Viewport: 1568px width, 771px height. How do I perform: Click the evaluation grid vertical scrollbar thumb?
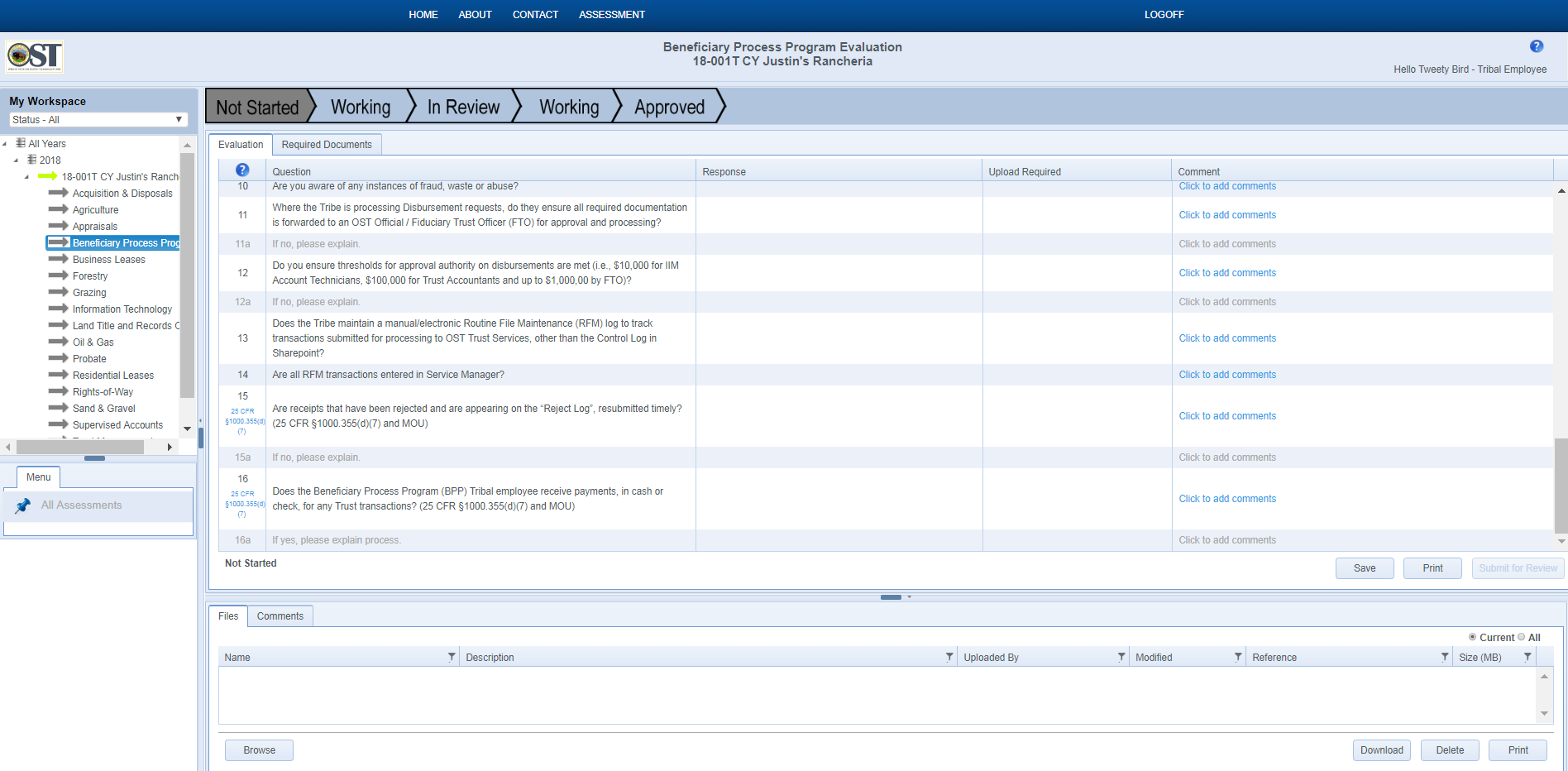(x=1561, y=486)
